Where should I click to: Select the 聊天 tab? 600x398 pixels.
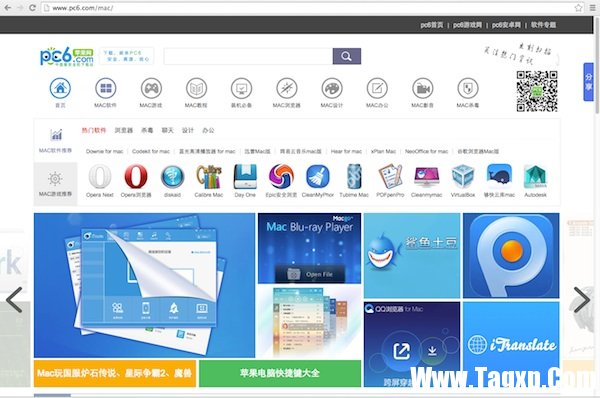(168, 130)
